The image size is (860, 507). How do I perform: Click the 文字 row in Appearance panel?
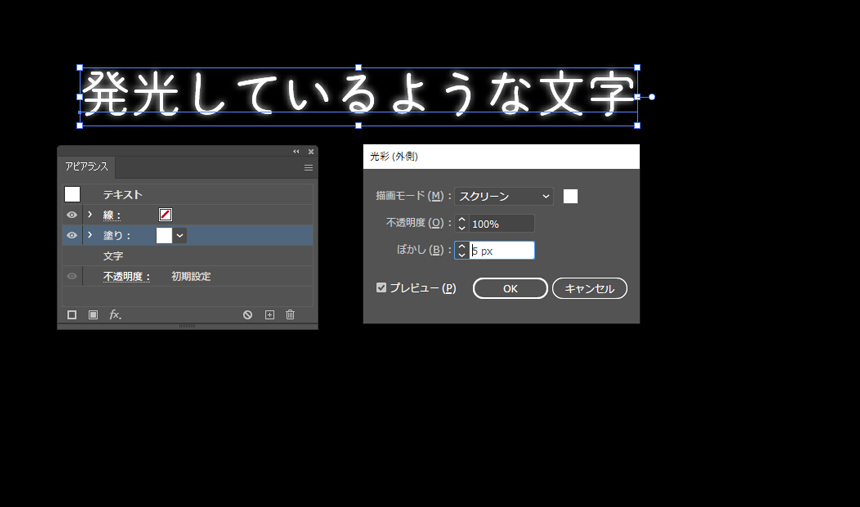point(188,256)
